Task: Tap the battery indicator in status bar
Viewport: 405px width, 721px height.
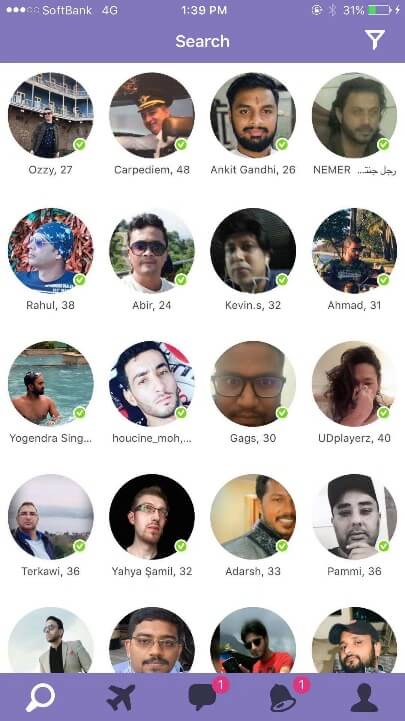Action: 379,10
